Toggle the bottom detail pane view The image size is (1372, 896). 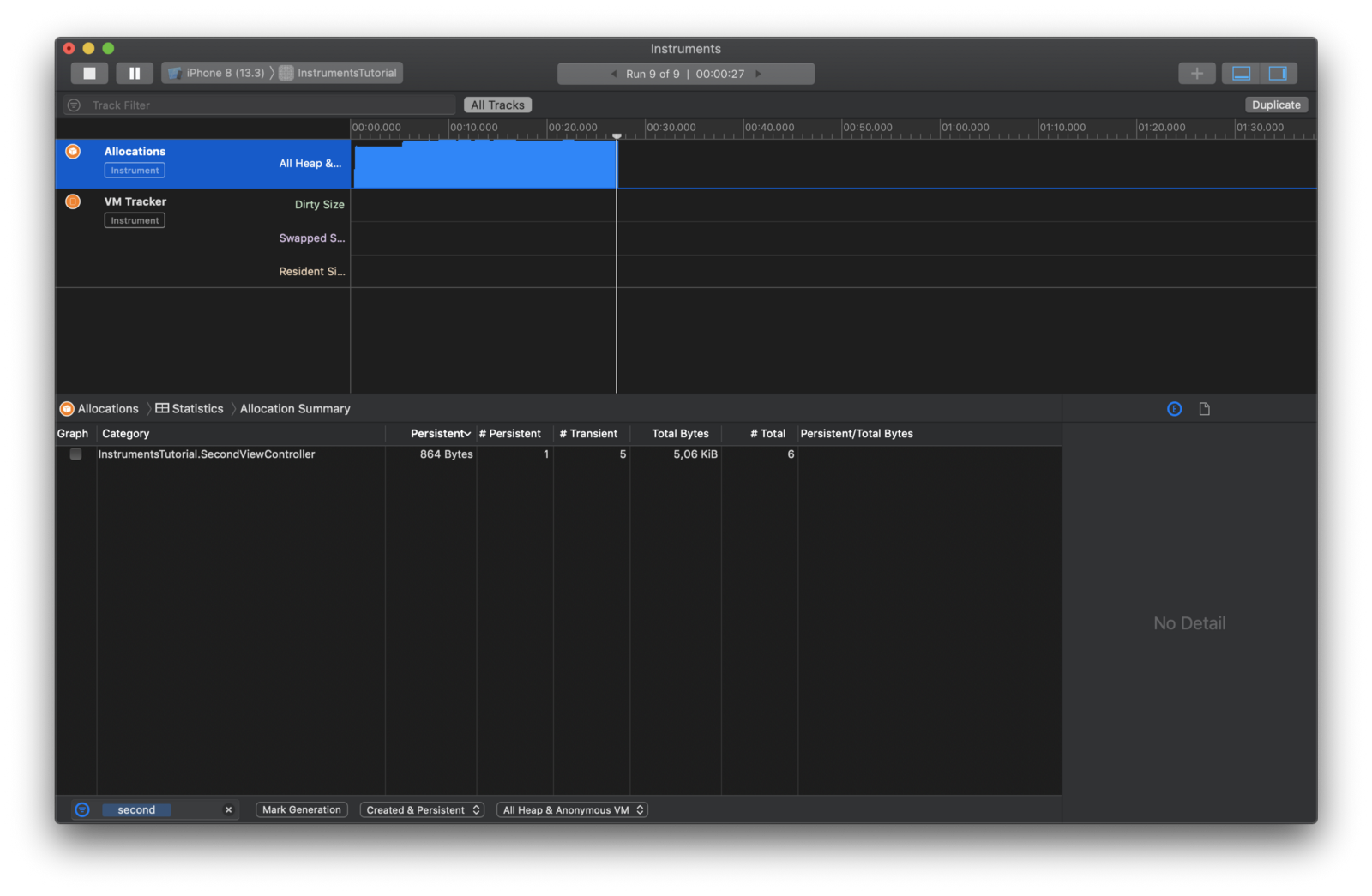[x=1241, y=74]
